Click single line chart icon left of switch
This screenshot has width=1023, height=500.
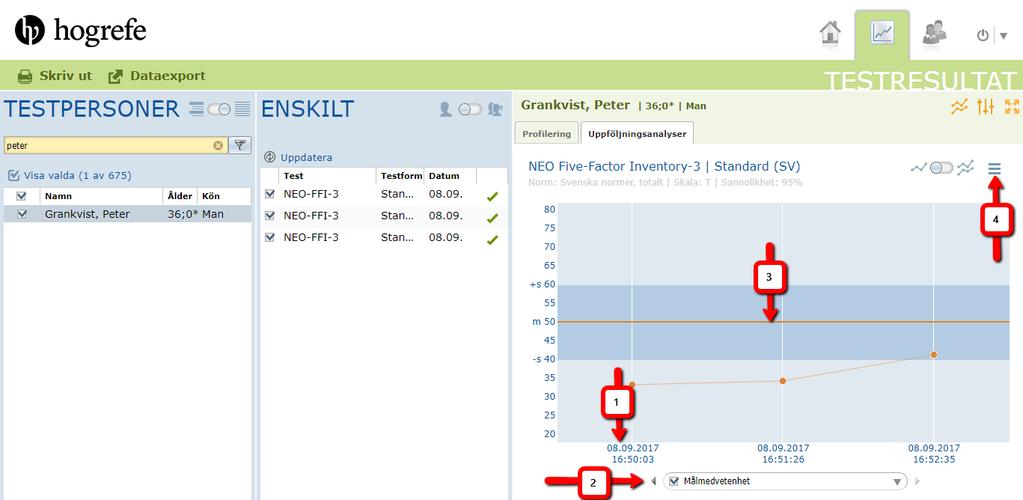tap(919, 168)
